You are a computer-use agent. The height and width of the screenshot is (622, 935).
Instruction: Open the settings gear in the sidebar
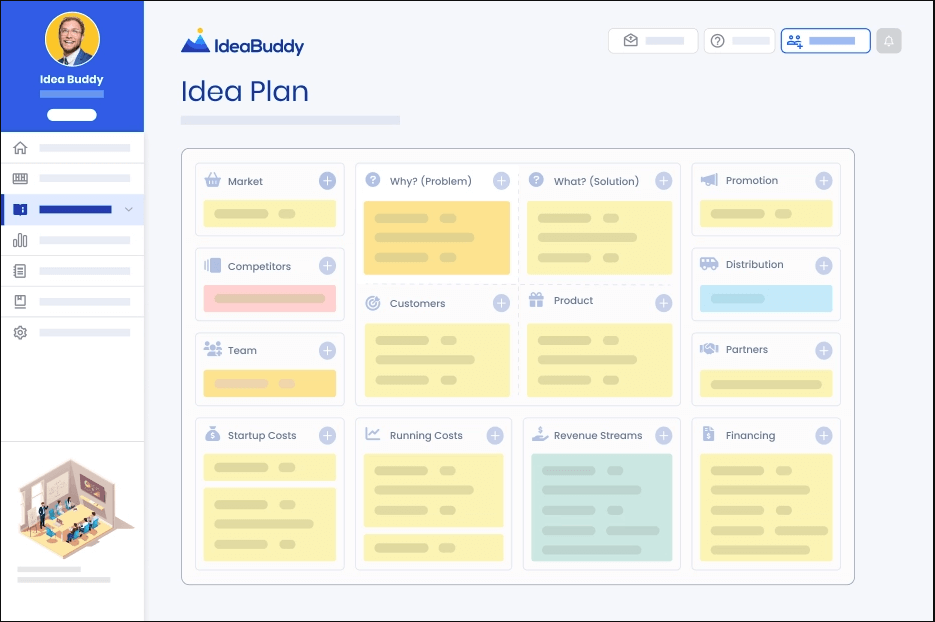pos(20,332)
